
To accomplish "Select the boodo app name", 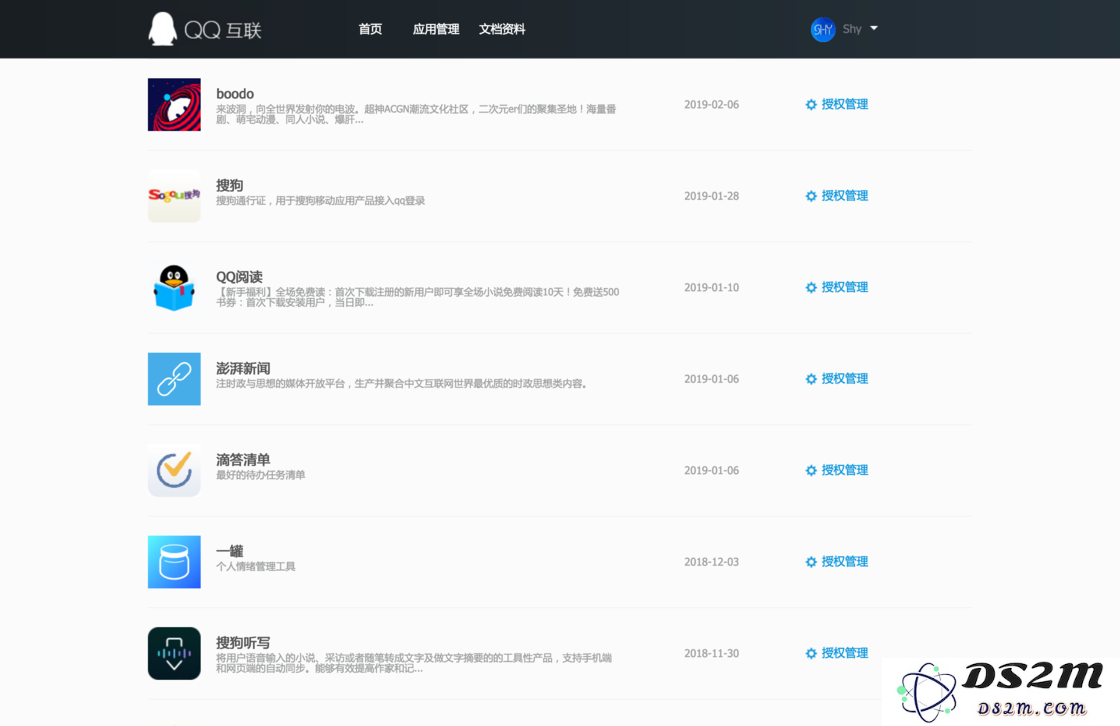I will 235,94.
